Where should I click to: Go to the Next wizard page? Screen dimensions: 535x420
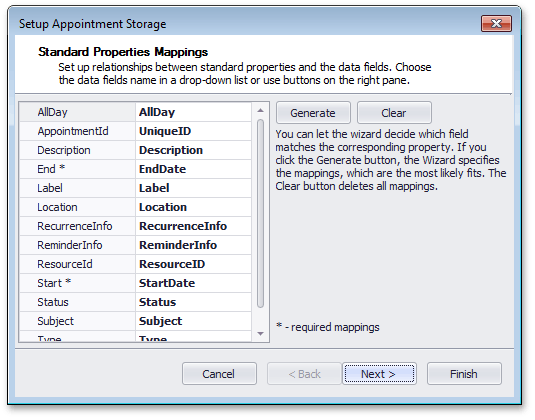pyautogui.click(x=379, y=374)
